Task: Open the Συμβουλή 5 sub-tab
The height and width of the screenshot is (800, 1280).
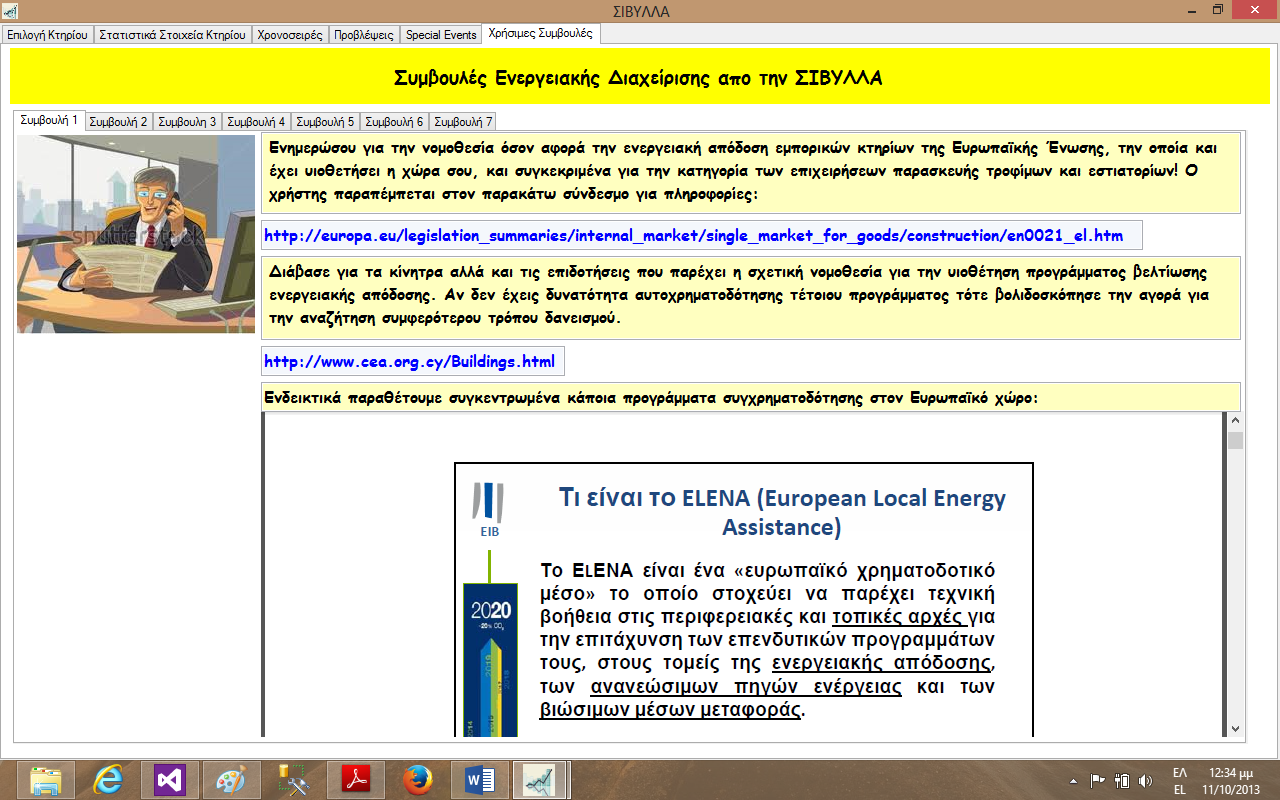Action: 325,122
